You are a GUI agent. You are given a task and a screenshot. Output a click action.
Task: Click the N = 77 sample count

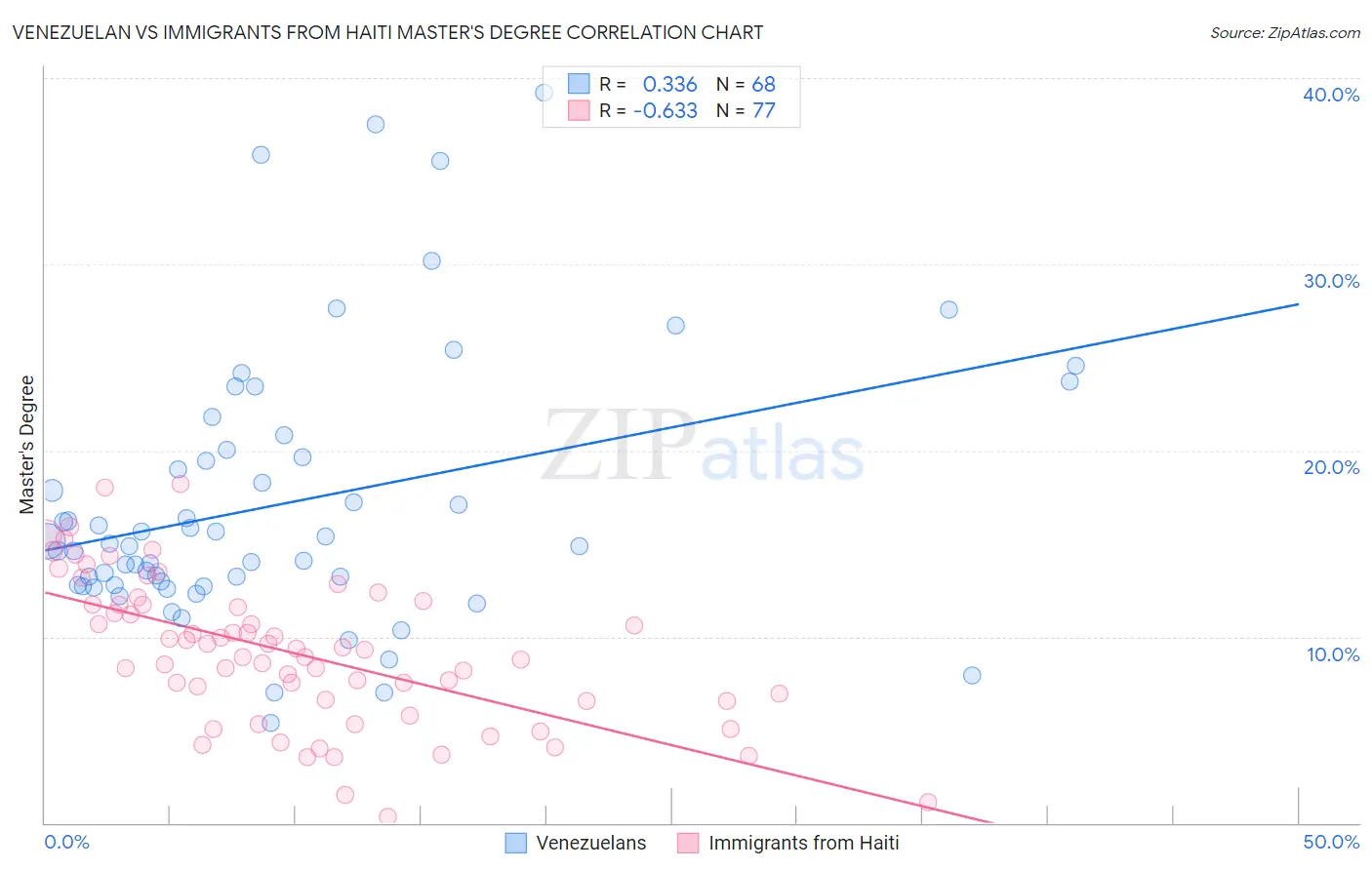(746, 110)
